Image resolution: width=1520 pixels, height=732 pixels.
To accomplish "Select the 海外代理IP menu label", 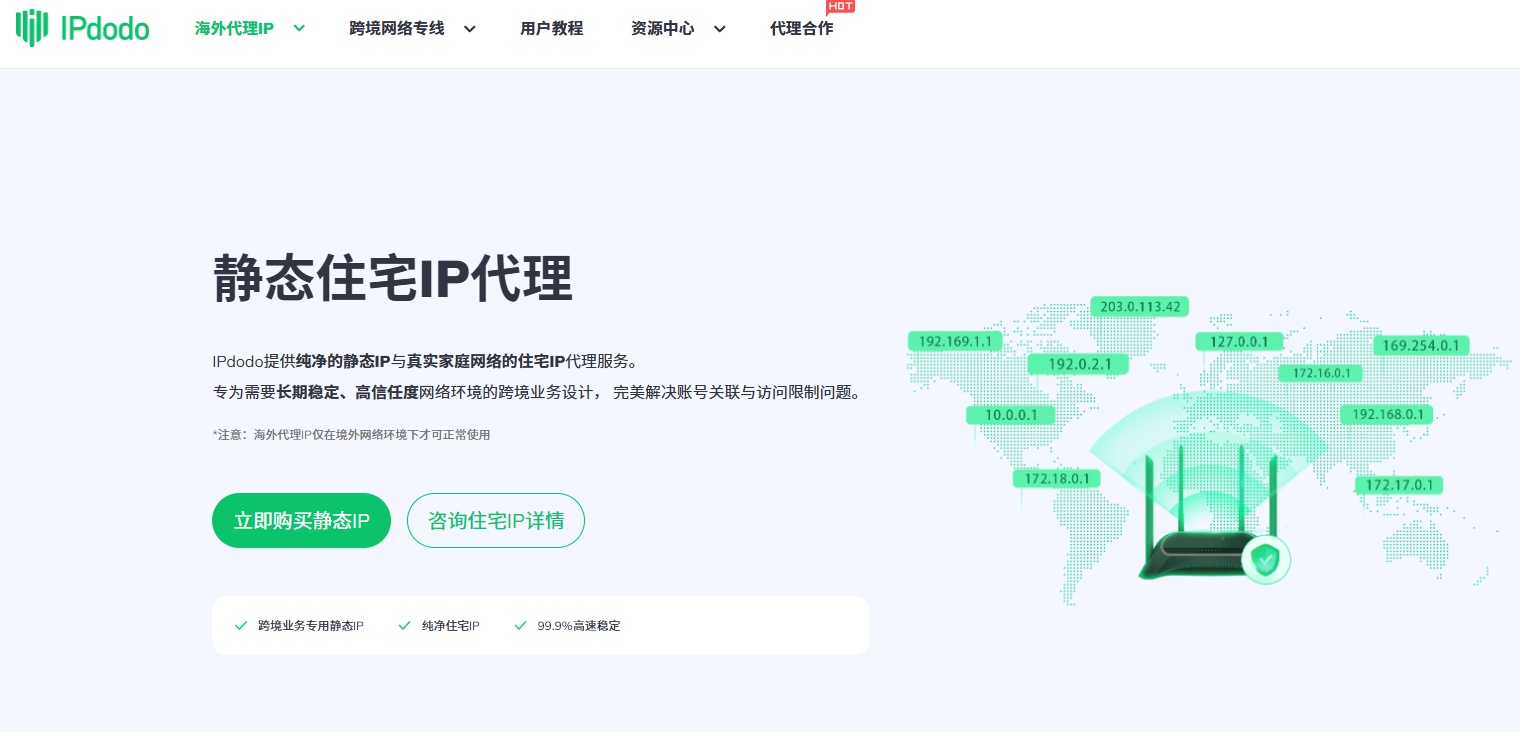I will [234, 29].
